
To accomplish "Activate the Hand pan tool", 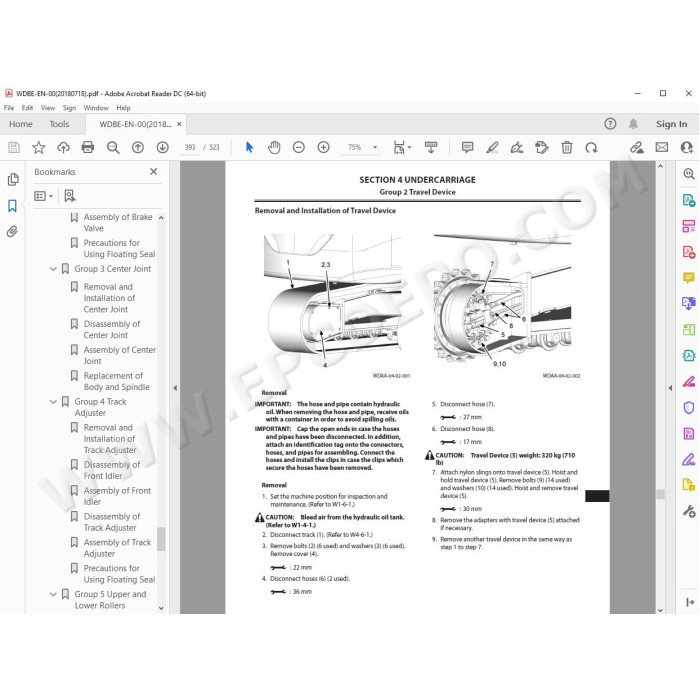I will (274, 147).
